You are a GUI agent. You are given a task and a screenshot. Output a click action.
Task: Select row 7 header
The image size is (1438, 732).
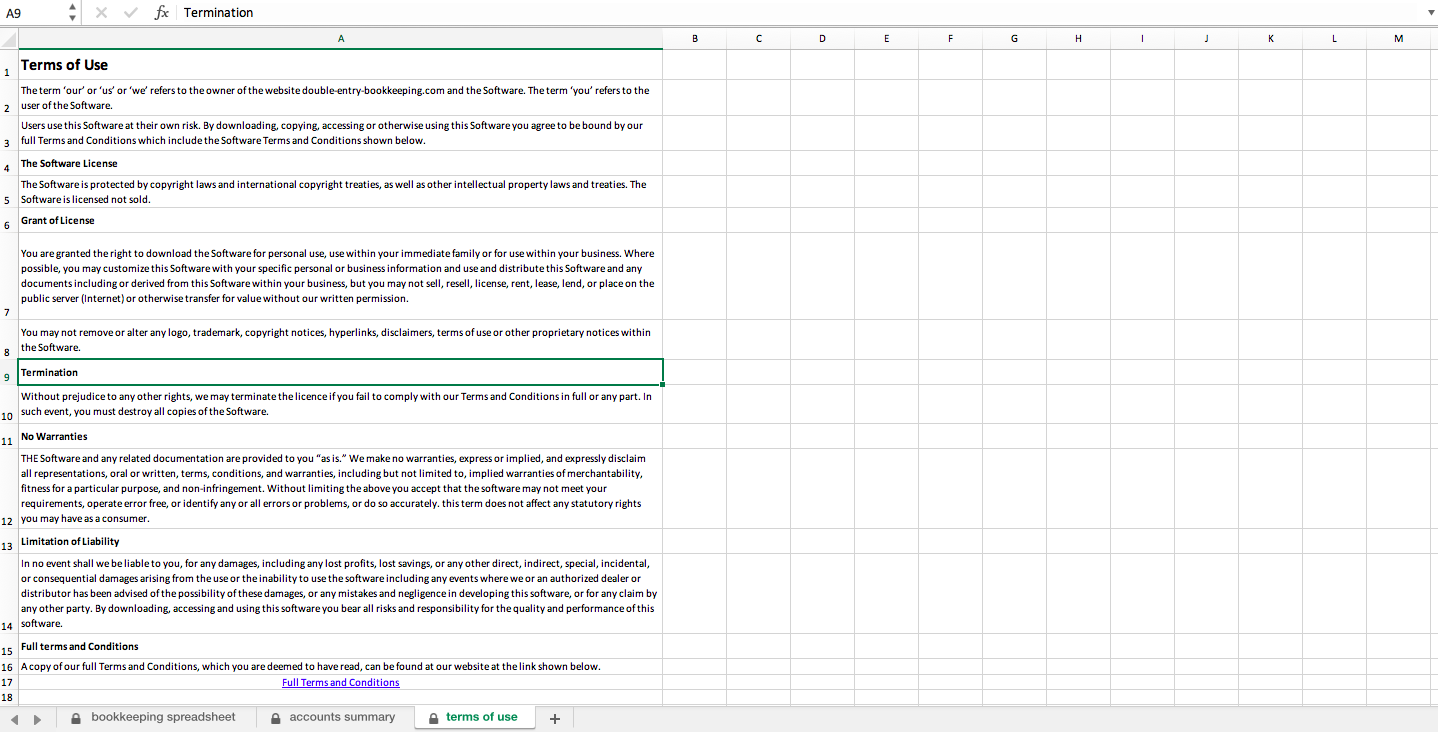(x=9, y=276)
